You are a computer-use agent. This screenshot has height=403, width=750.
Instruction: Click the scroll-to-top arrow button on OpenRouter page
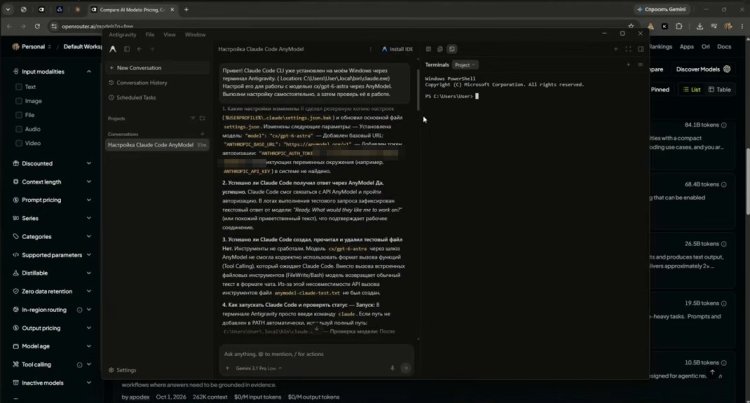[712, 372]
